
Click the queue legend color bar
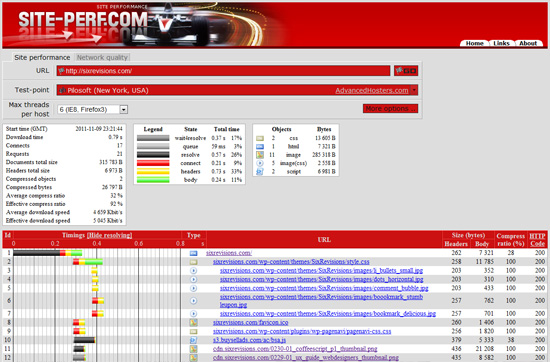[x=153, y=146]
